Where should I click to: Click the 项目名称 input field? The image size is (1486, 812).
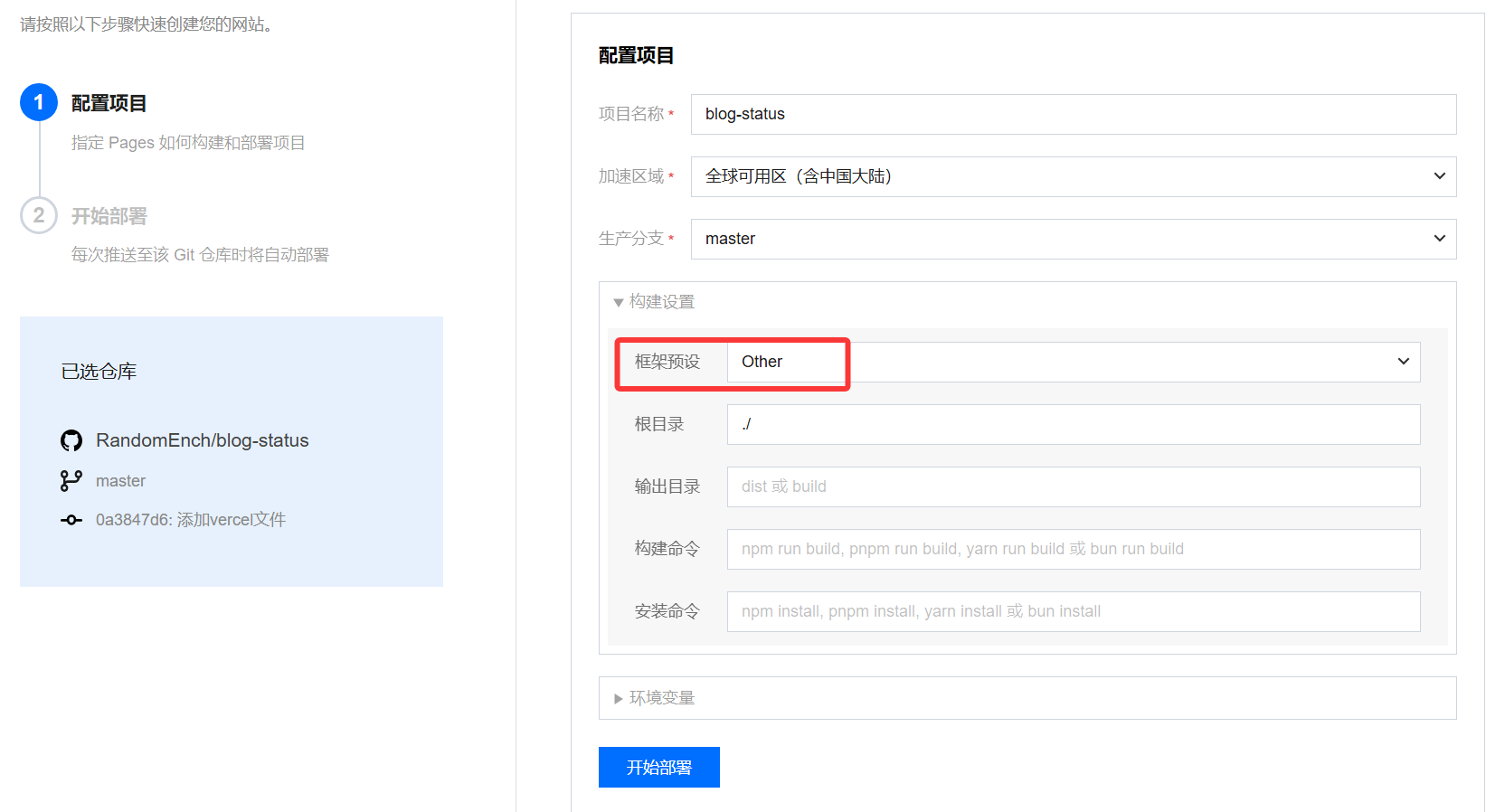click(1073, 114)
